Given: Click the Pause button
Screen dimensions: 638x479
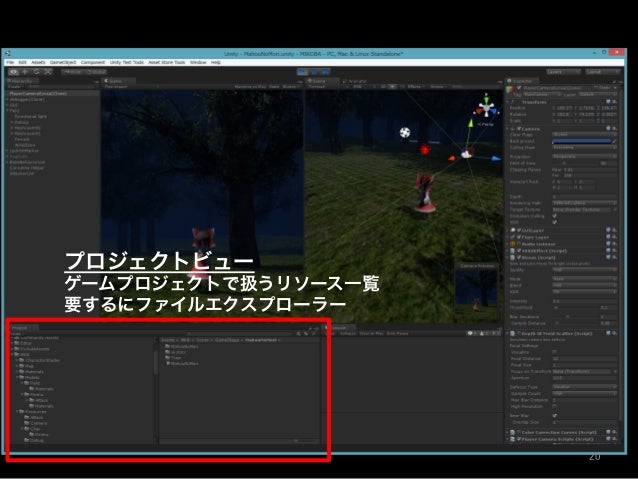Looking at the screenshot, I should 314,72.
